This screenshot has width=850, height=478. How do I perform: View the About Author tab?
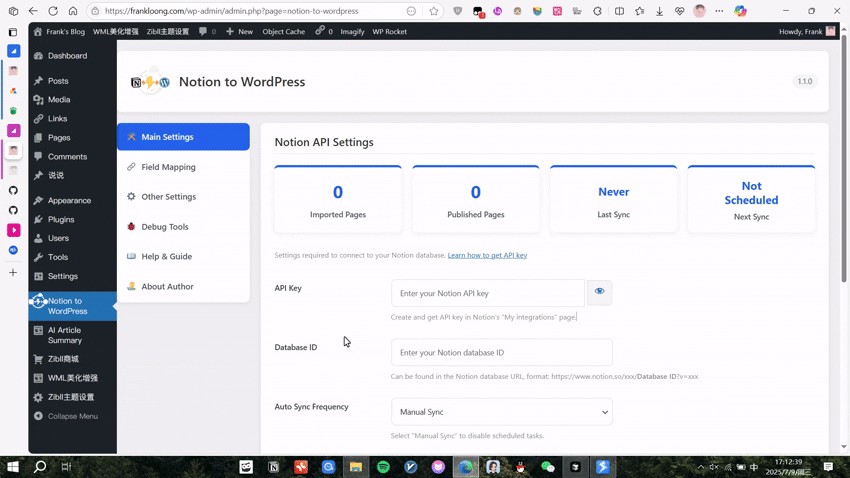pos(183,286)
